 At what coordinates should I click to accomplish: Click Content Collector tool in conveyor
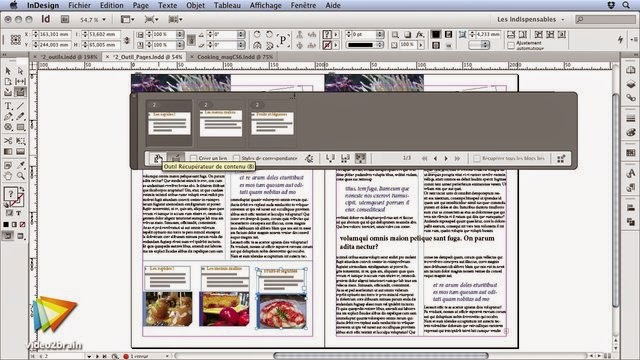point(158,158)
